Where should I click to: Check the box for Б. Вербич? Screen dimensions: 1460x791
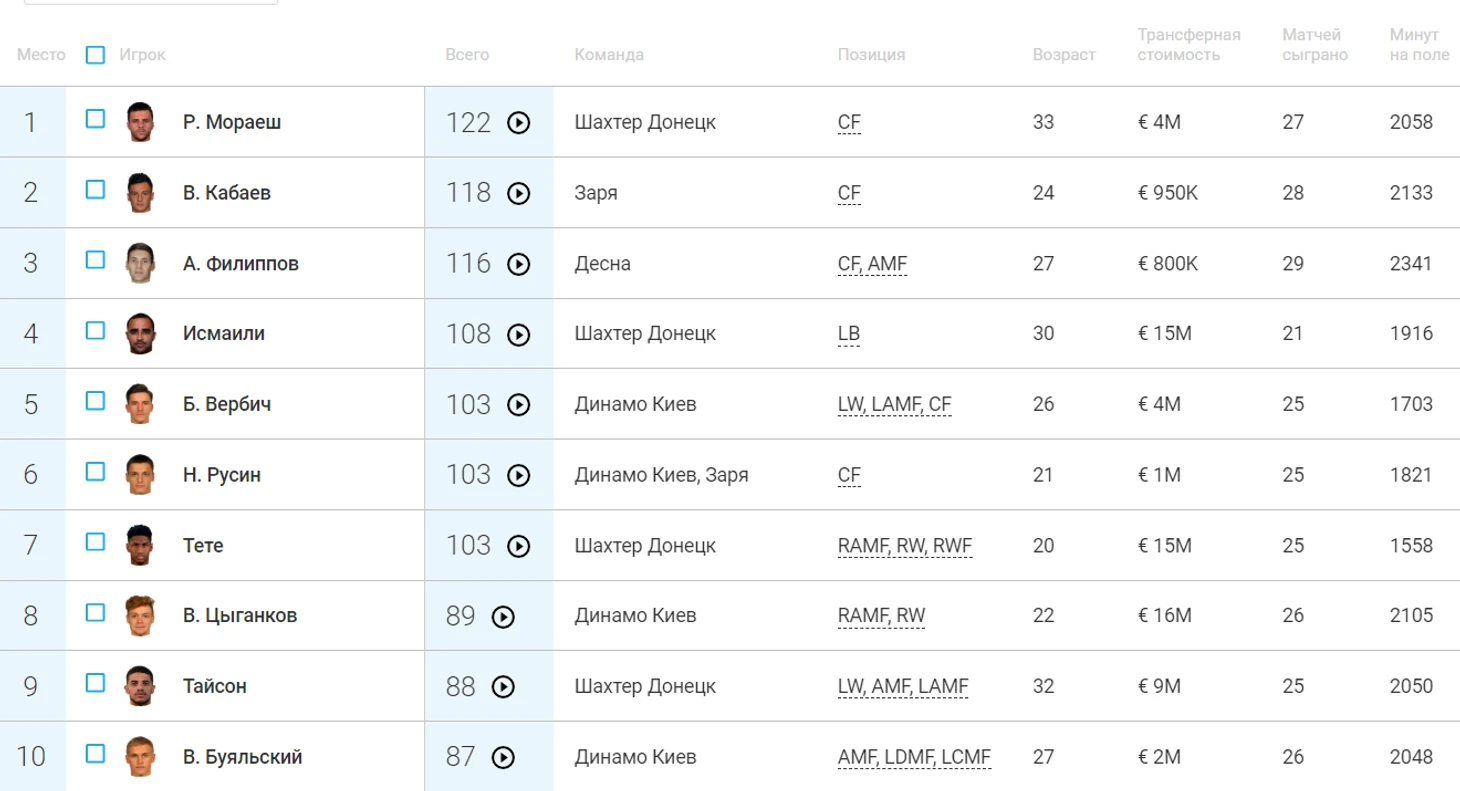[95, 401]
